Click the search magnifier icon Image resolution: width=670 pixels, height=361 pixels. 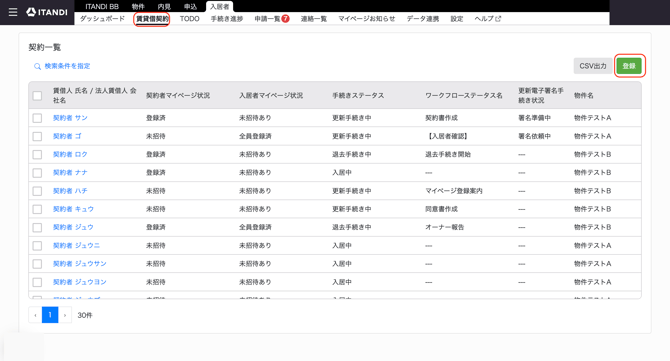tap(37, 66)
